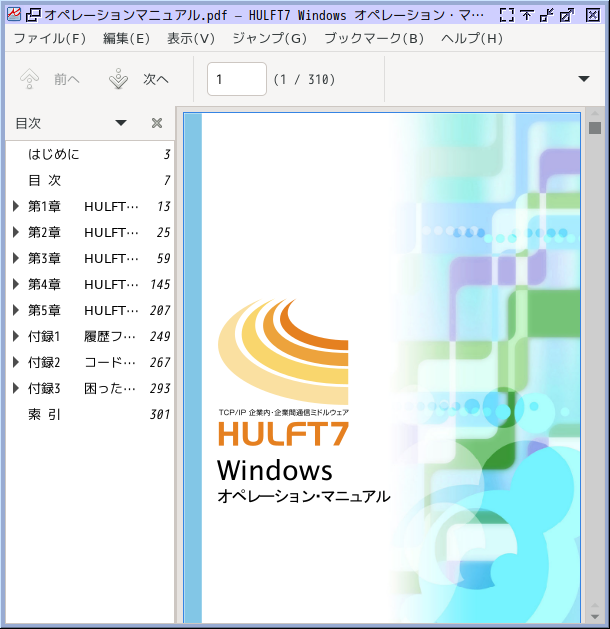
Task: Select 付録3 困った… entry text
Action: 82,388
